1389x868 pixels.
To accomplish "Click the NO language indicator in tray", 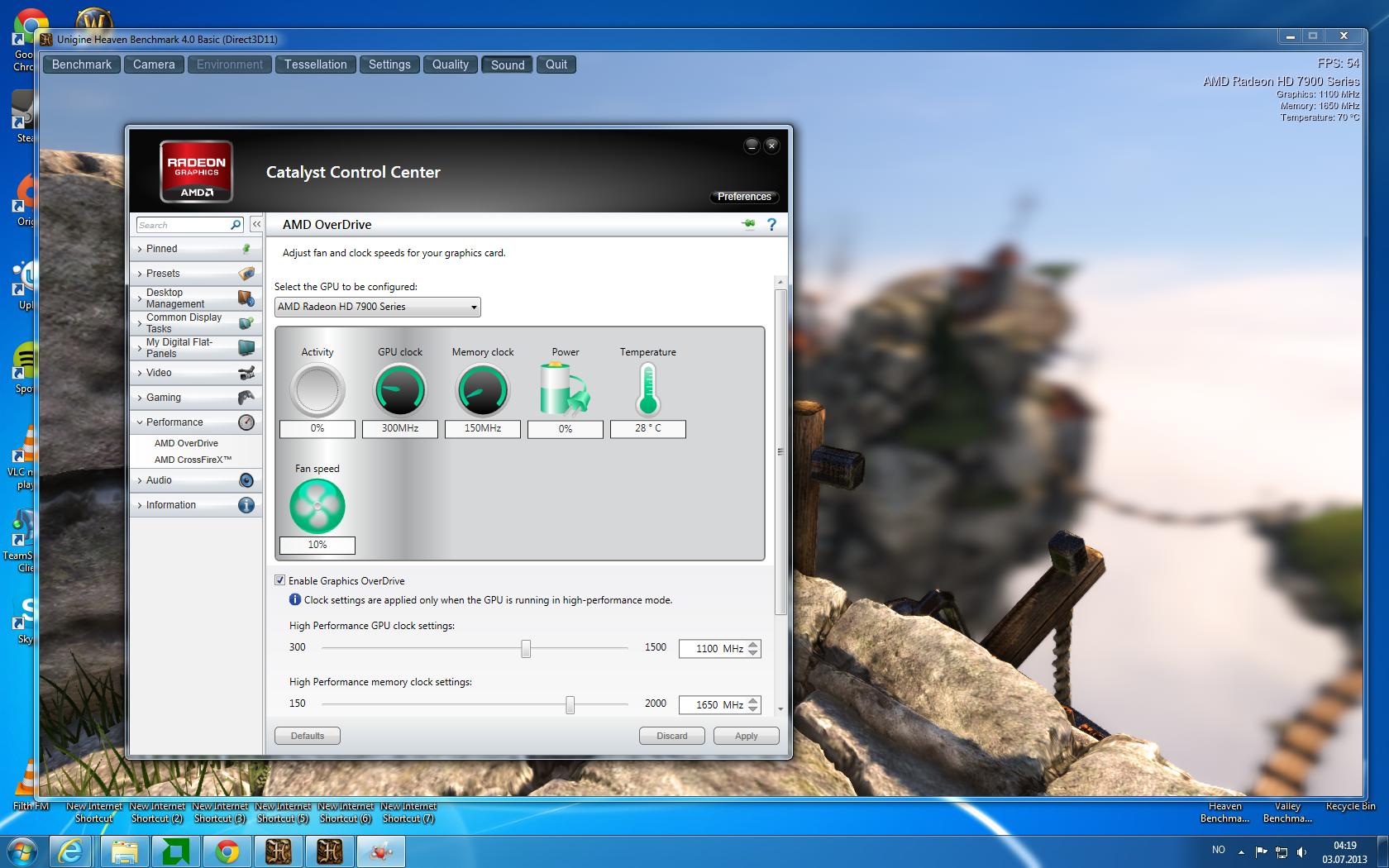I will coord(1219,850).
